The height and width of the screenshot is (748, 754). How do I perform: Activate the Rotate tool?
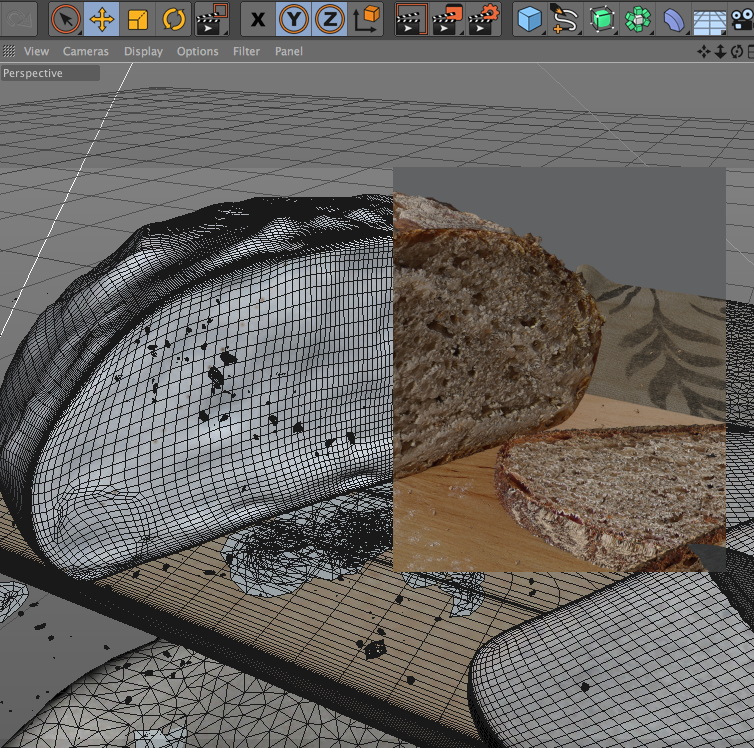[174, 19]
